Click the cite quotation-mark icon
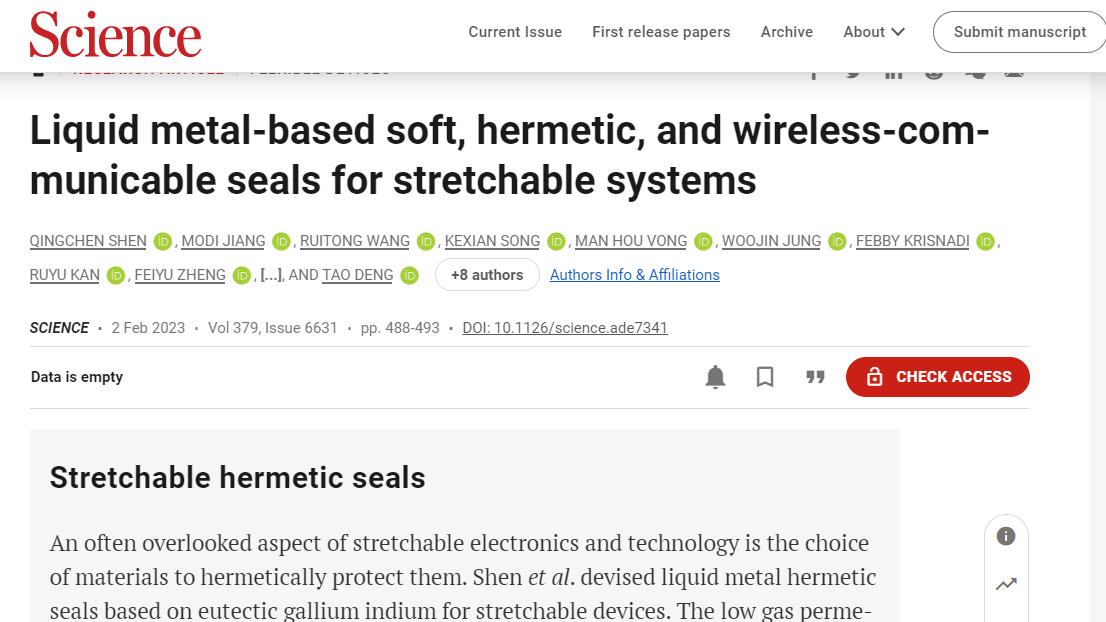Screen dimensions: 1106x622 pos(816,377)
